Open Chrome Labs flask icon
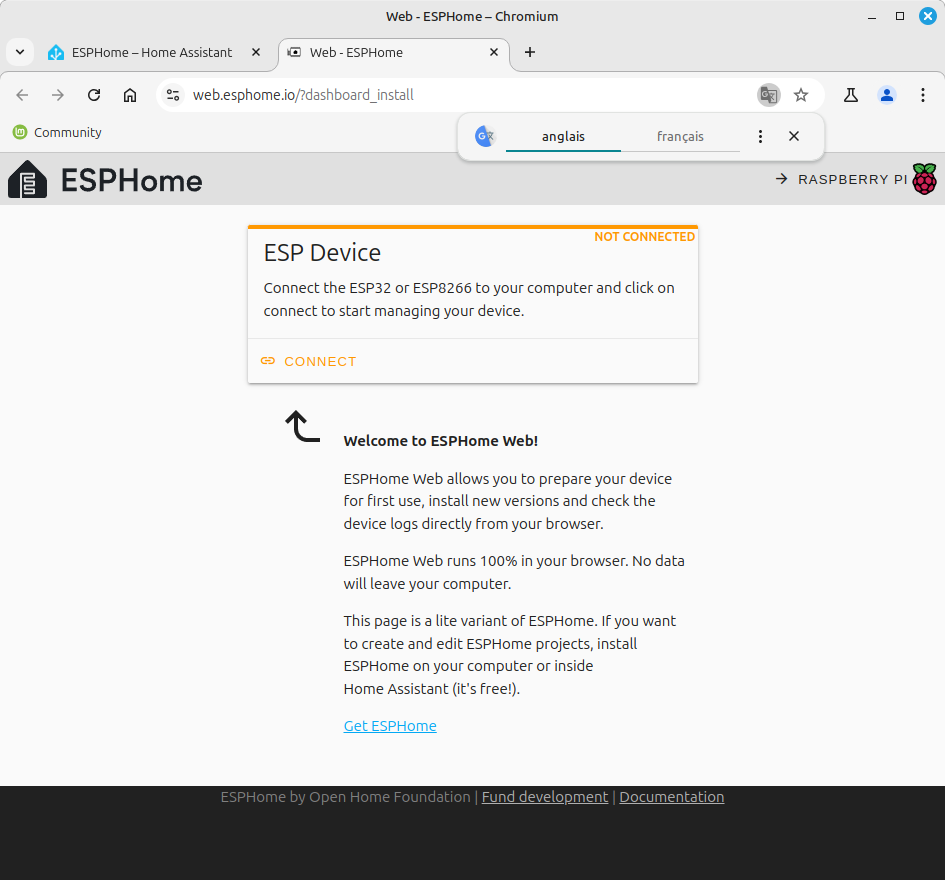Screen dimensions: 945x880 pyautogui.click(x=850, y=95)
